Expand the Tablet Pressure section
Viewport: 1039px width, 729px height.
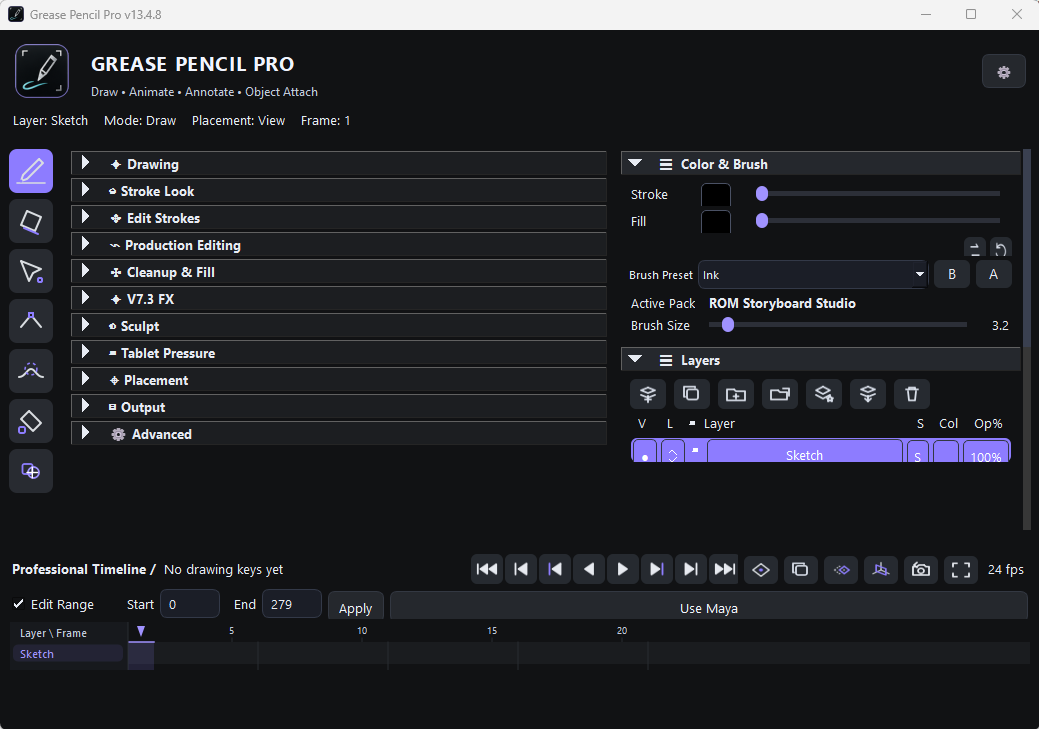339,353
